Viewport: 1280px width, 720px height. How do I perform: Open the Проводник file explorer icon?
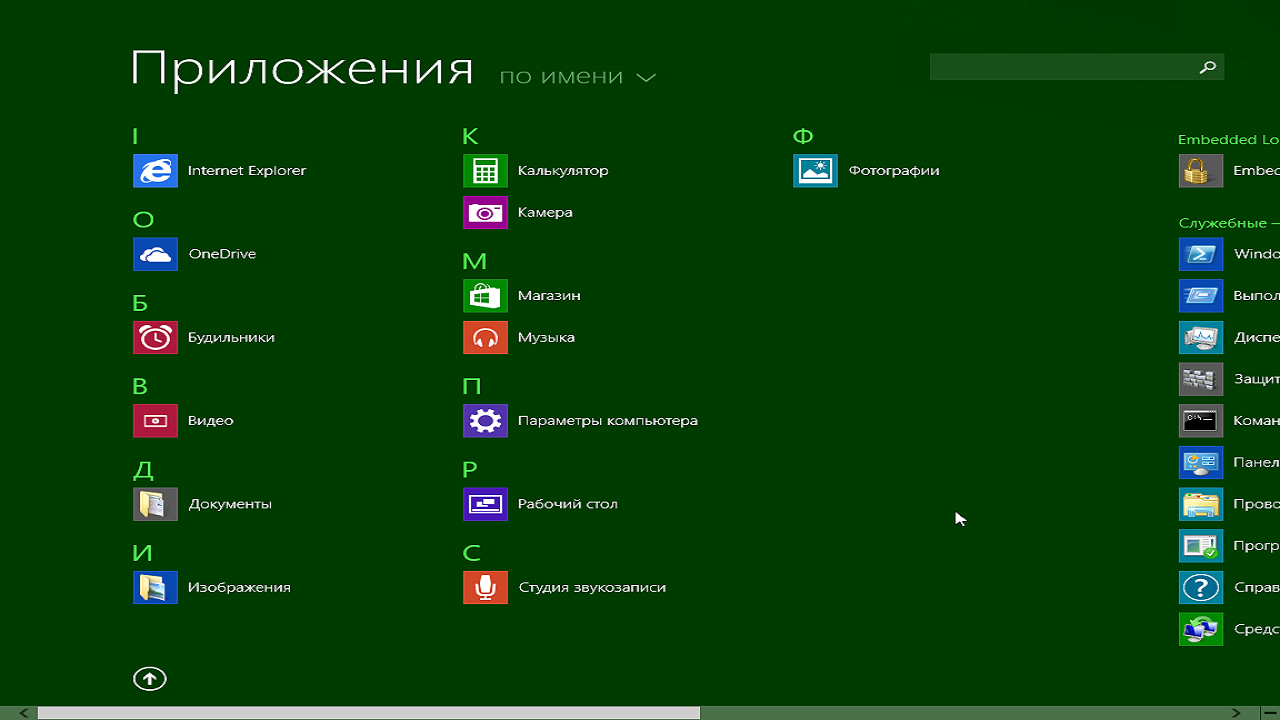click(x=1201, y=504)
